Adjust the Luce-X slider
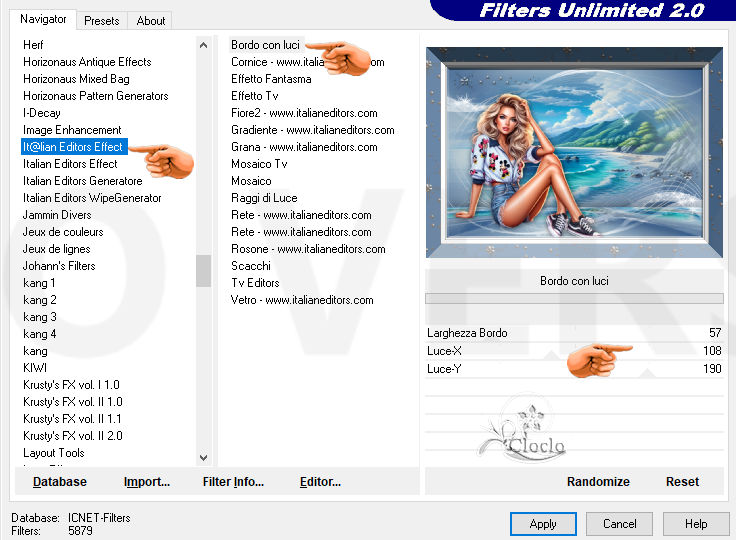Viewport: 736px width, 540px height. point(574,351)
